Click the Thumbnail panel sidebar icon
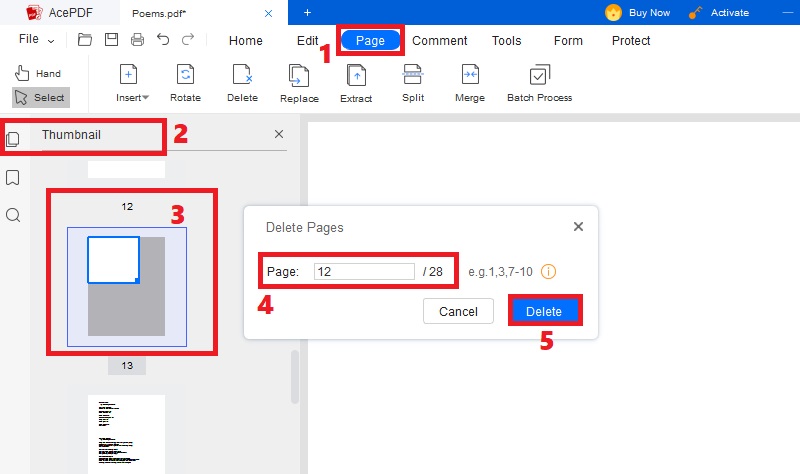The height and width of the screenshot is (474, 800). (x=13, y=139)
